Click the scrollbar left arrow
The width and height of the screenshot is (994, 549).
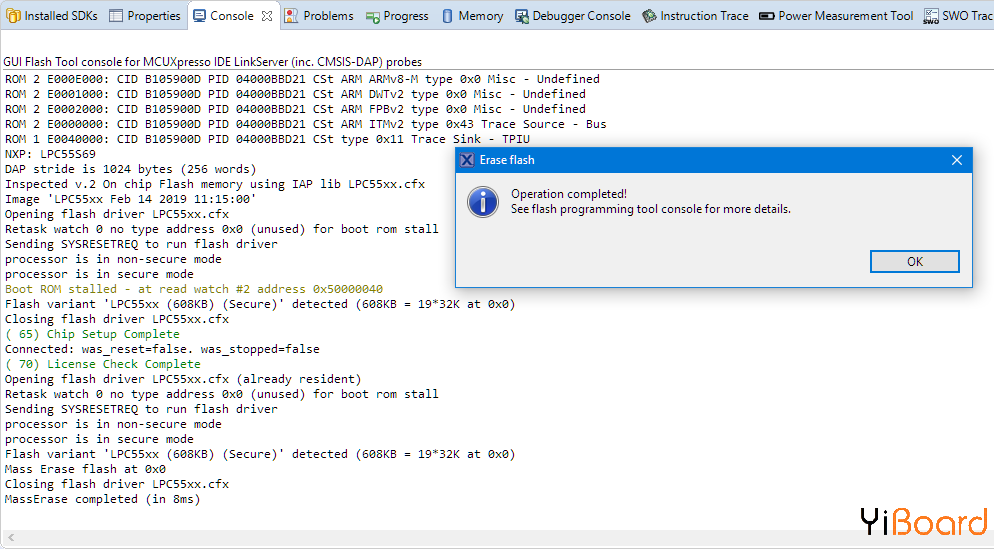coord(9,539)
